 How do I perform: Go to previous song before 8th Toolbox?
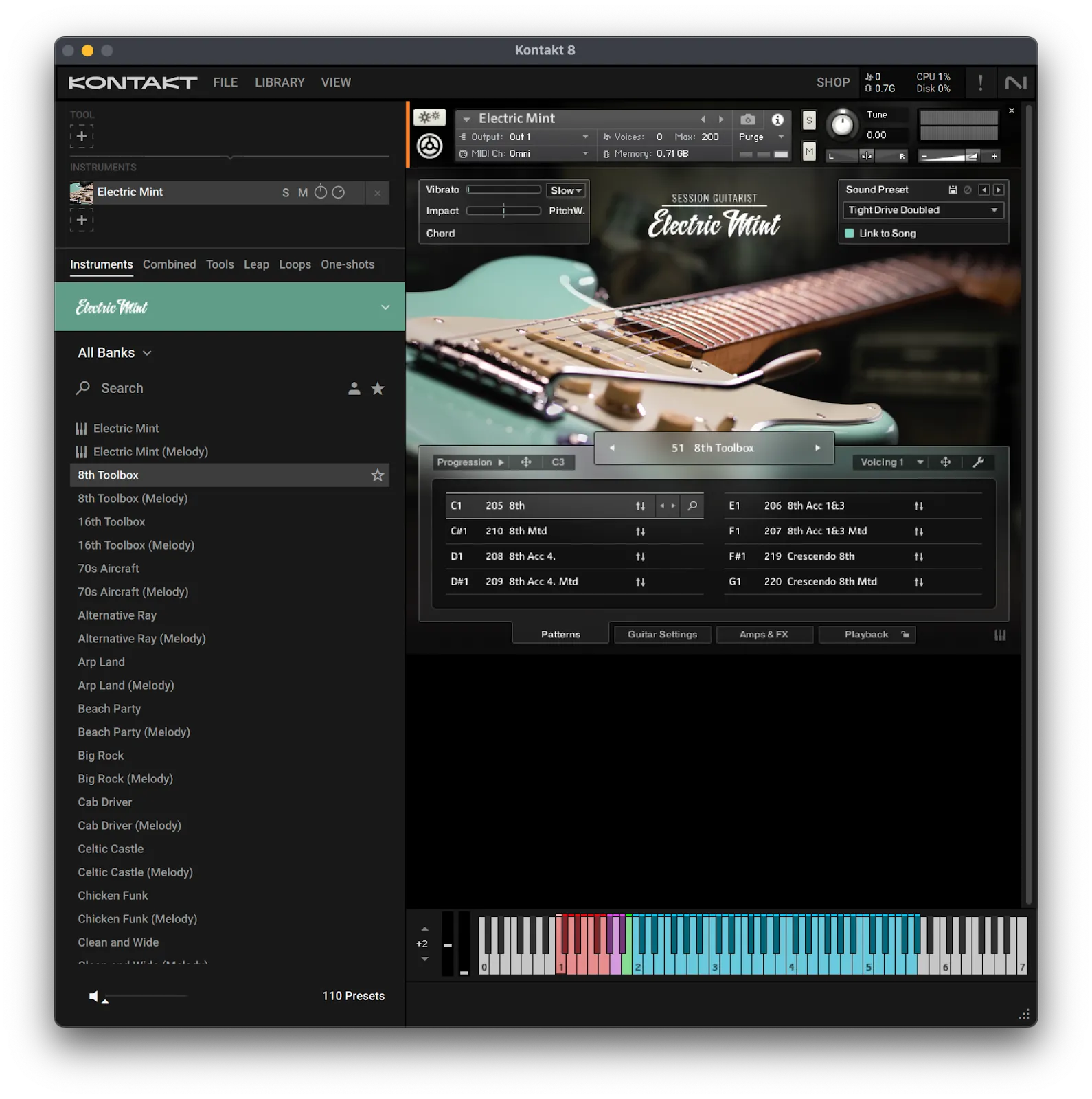612,448
